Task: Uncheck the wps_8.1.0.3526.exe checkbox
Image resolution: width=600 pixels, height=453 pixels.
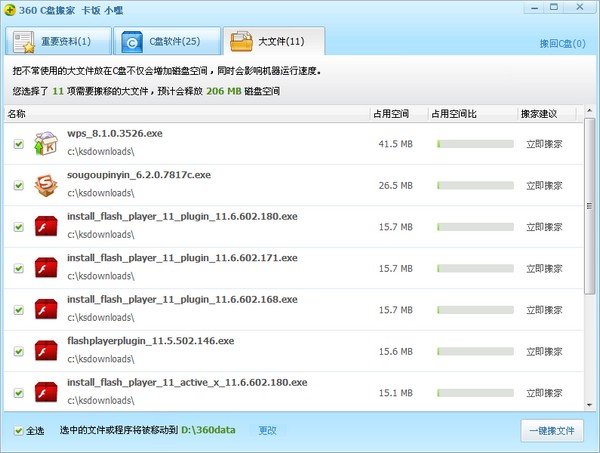Action: click(18, 144)
